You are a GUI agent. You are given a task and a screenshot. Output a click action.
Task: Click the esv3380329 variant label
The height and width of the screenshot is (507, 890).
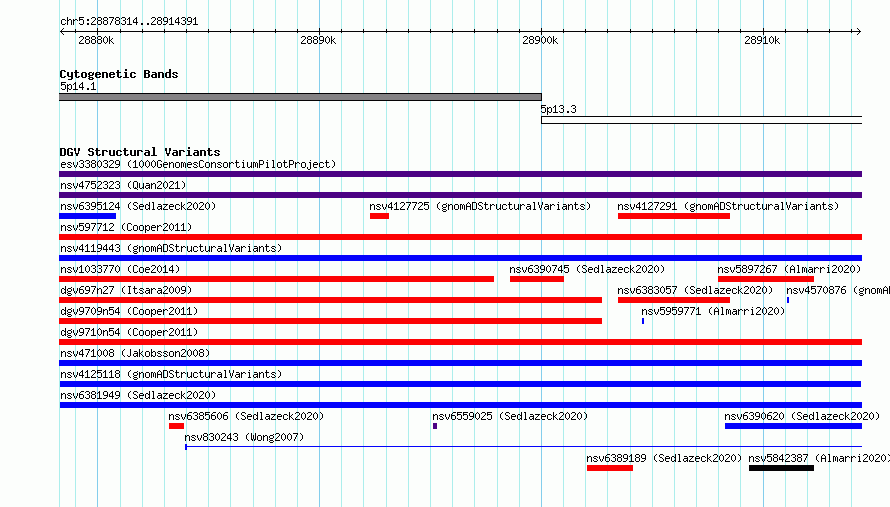(x=198, y=164)
